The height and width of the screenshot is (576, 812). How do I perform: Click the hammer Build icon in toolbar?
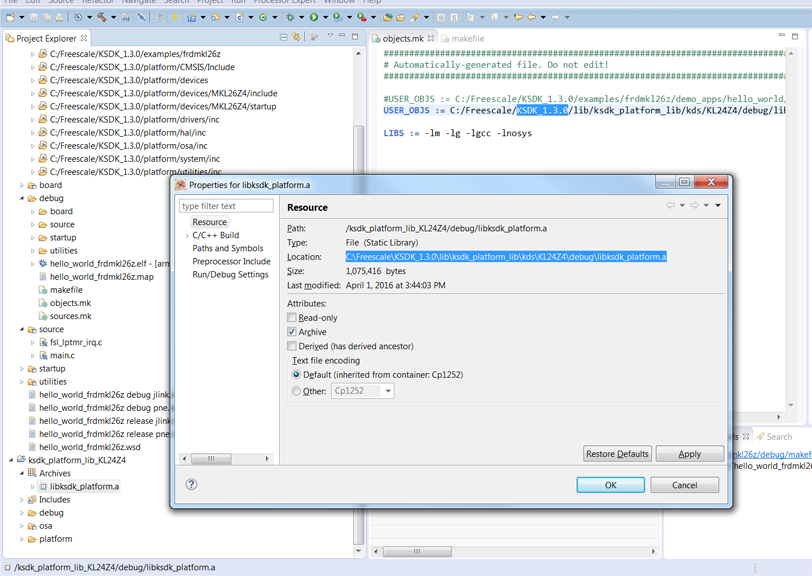(x=102, y=17)
